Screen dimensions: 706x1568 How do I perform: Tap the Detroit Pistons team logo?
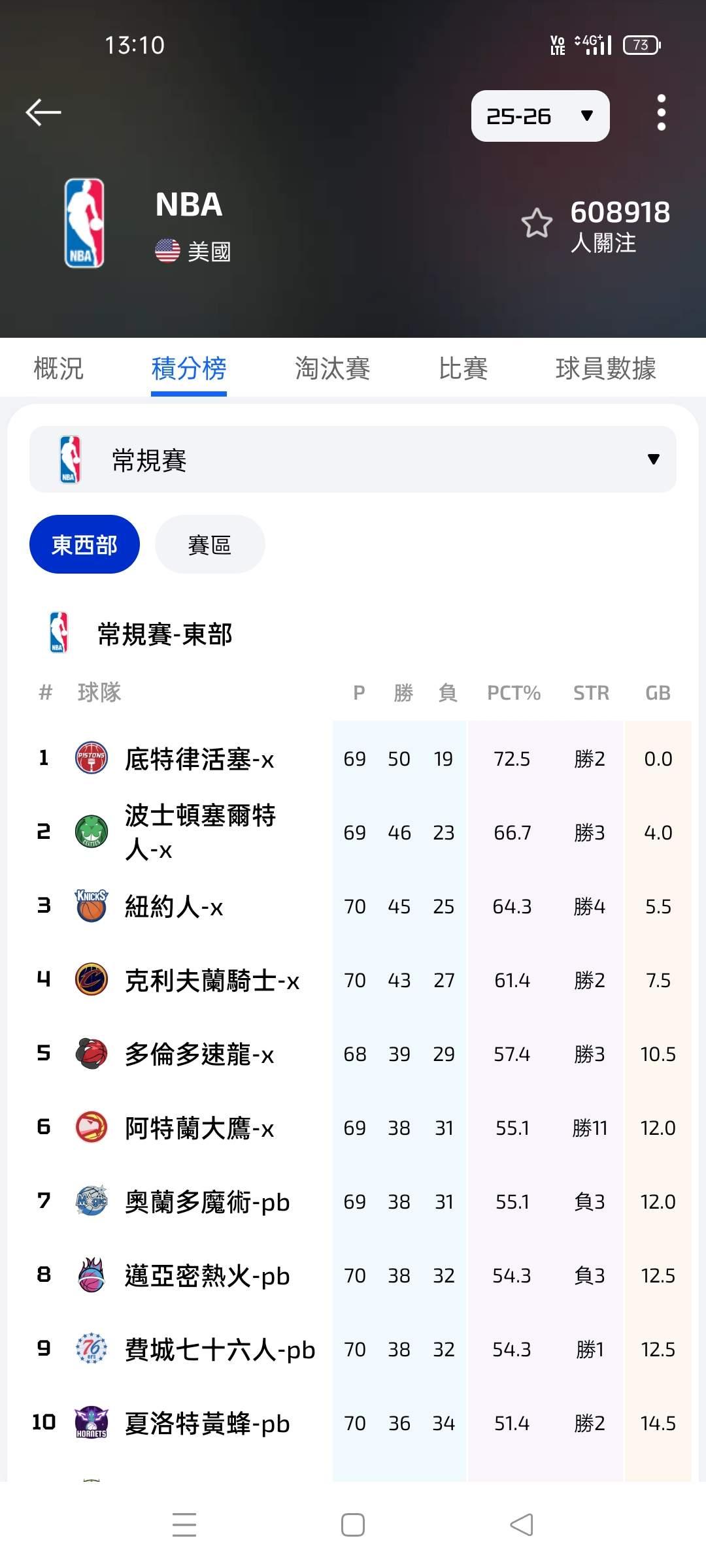[x=92, y=758]
